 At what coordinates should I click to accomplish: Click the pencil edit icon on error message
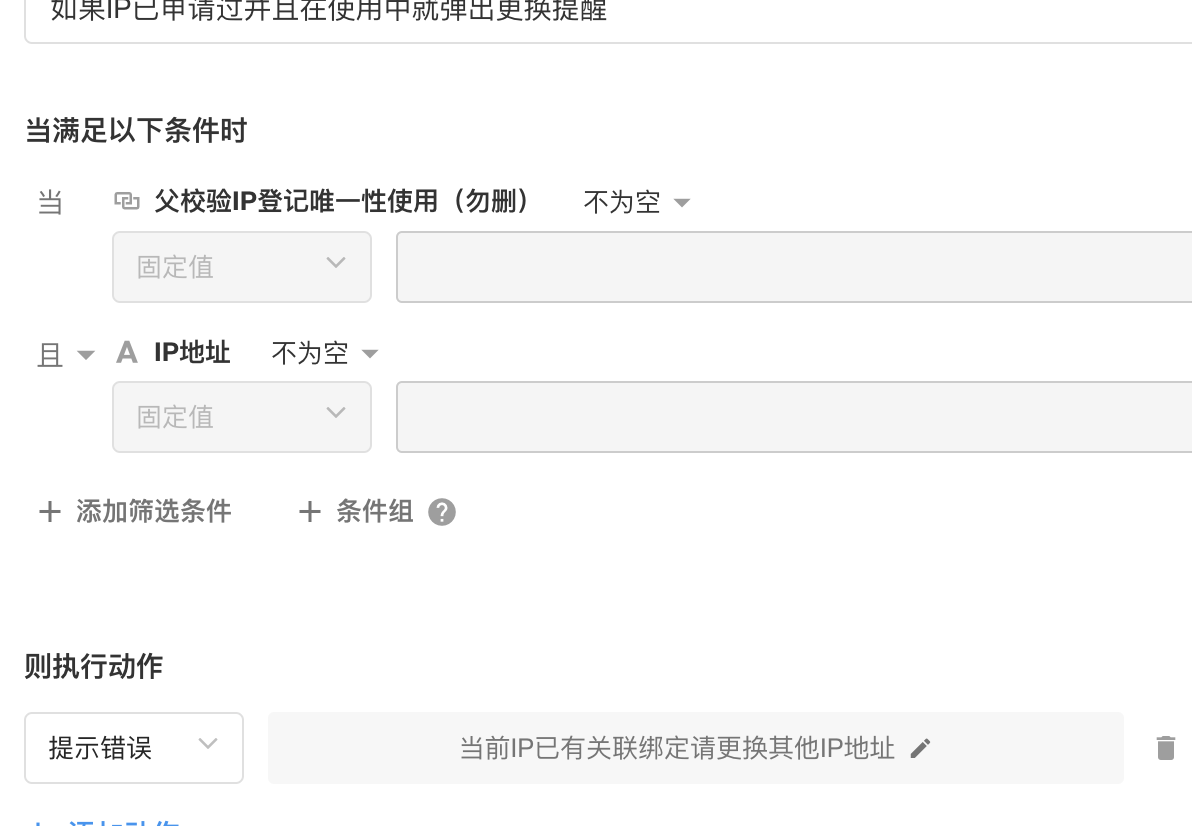[x=921, y=748]
